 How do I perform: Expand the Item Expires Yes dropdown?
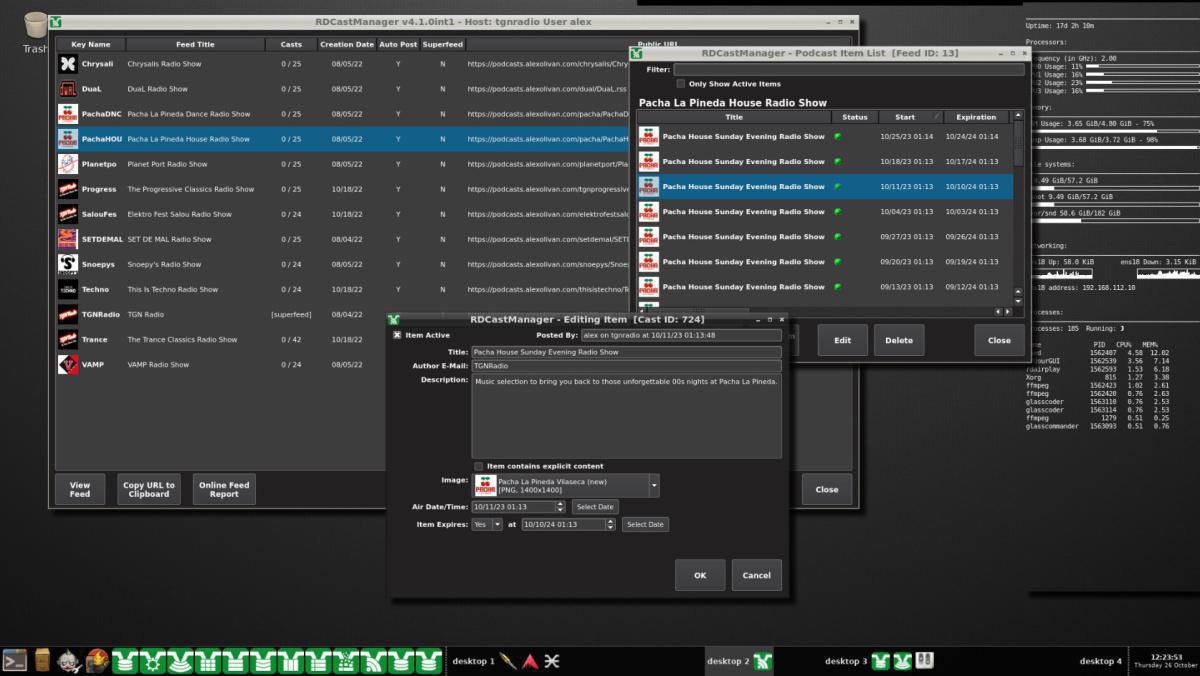(497, 524)
